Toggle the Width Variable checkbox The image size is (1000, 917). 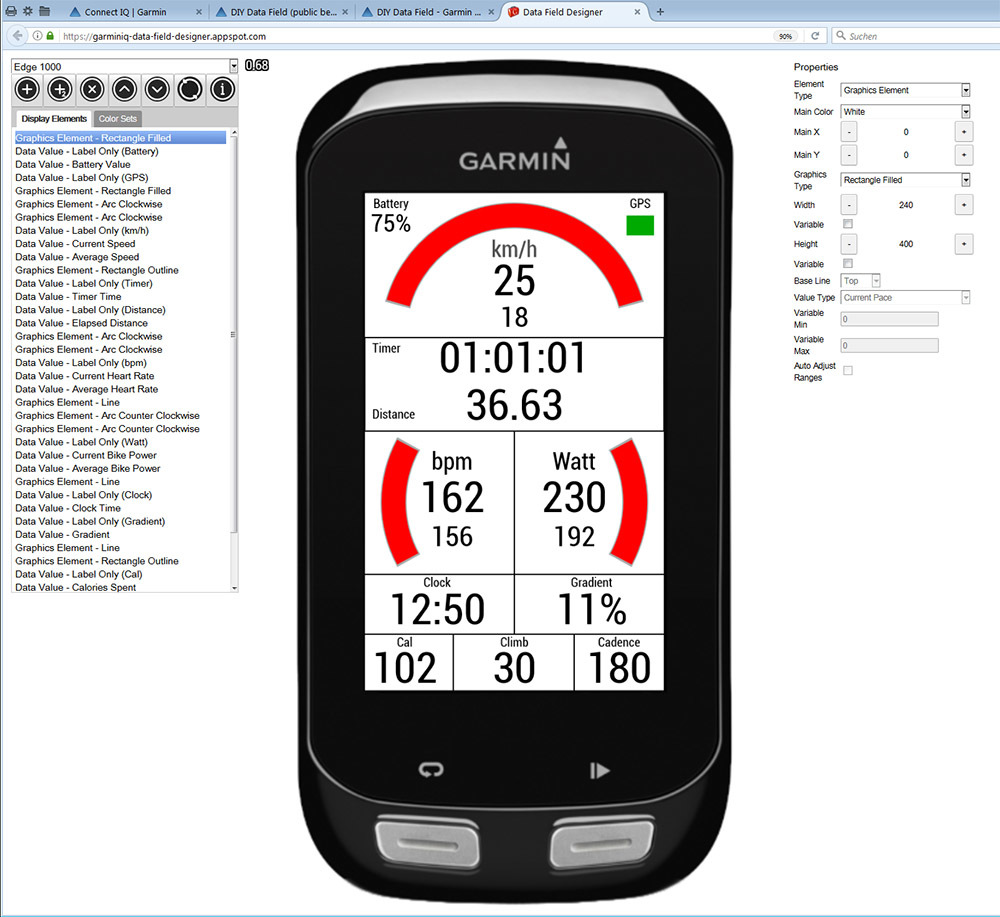848,224
